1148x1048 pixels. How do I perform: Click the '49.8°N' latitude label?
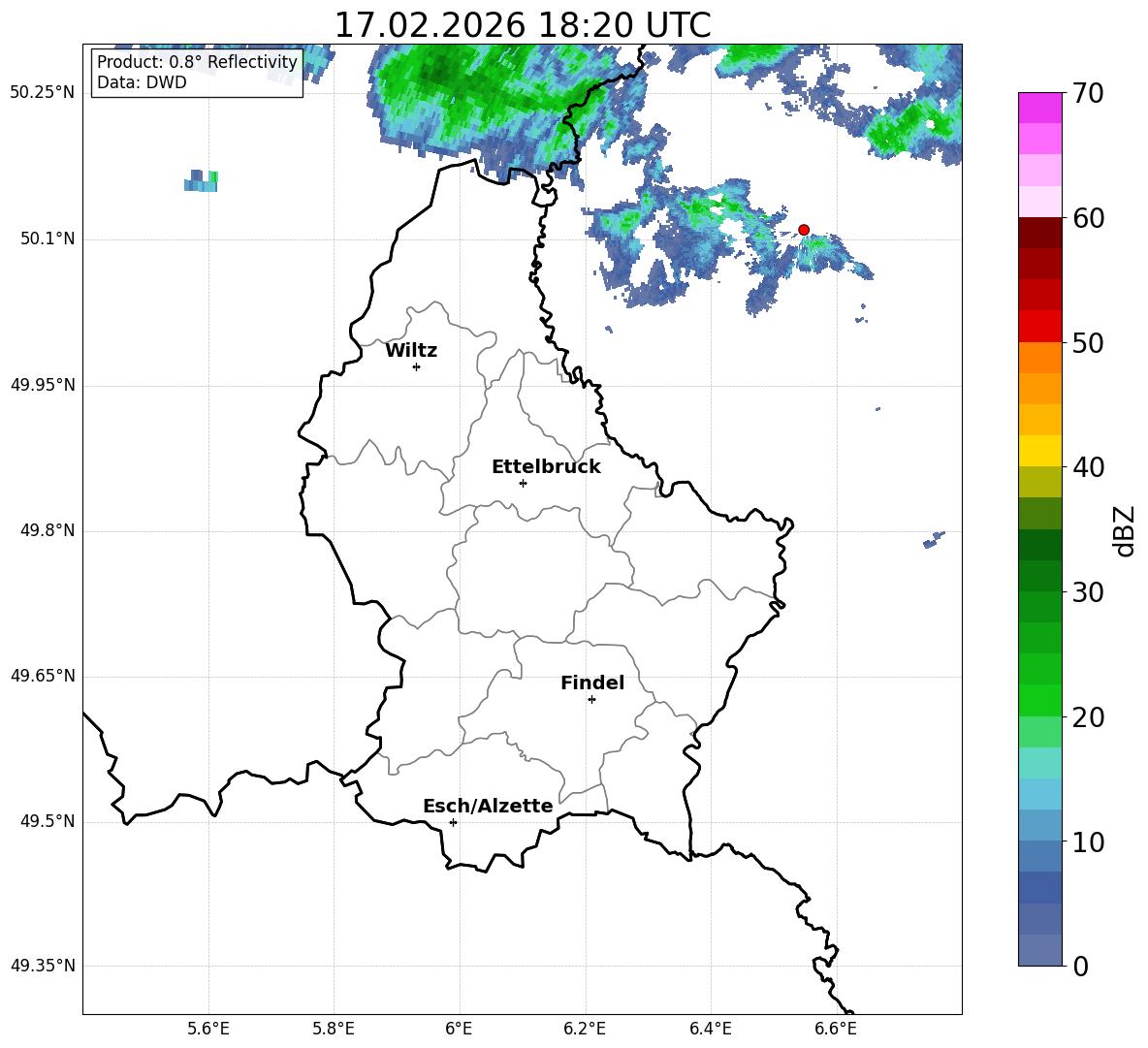pos(48,530)
